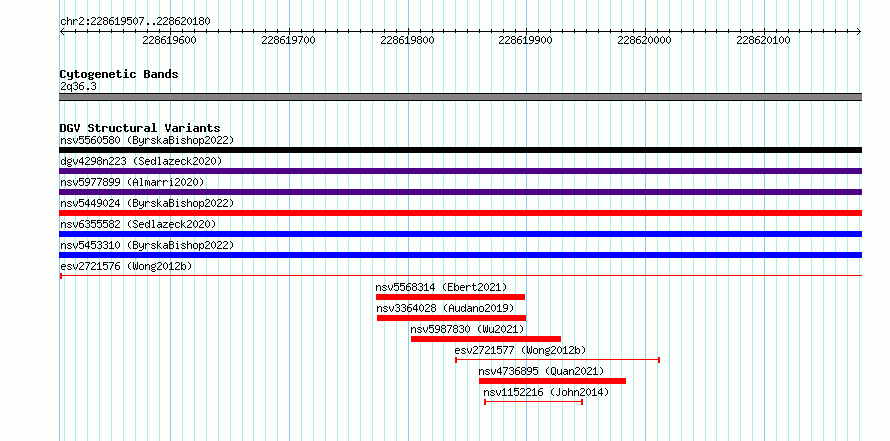Click the red nsv5987830 variant bar
Image resolution: width=890 pixels, height=441 pixels.
[486, 339]
